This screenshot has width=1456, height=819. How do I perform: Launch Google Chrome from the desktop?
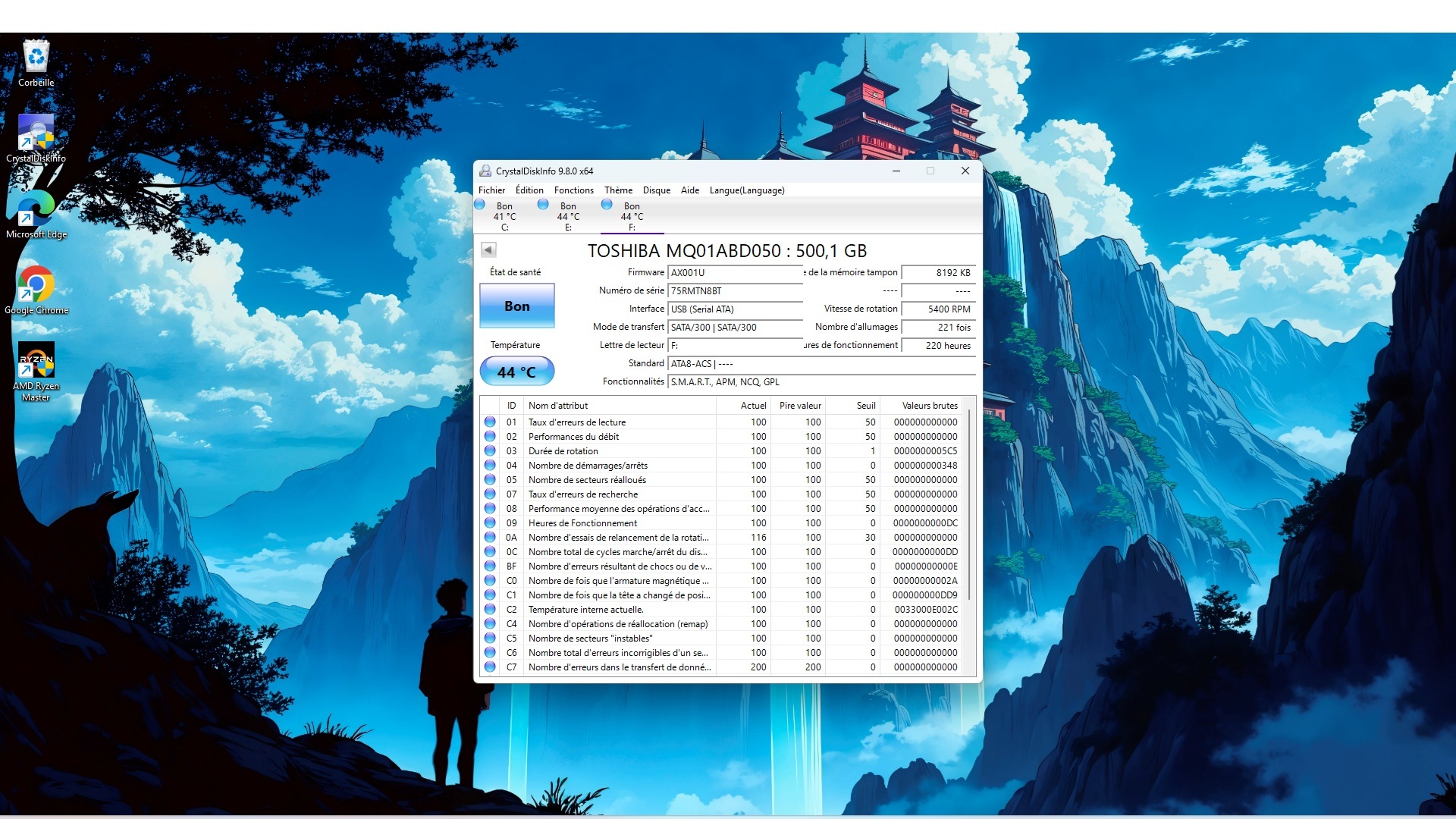click(x=36, y=290)
